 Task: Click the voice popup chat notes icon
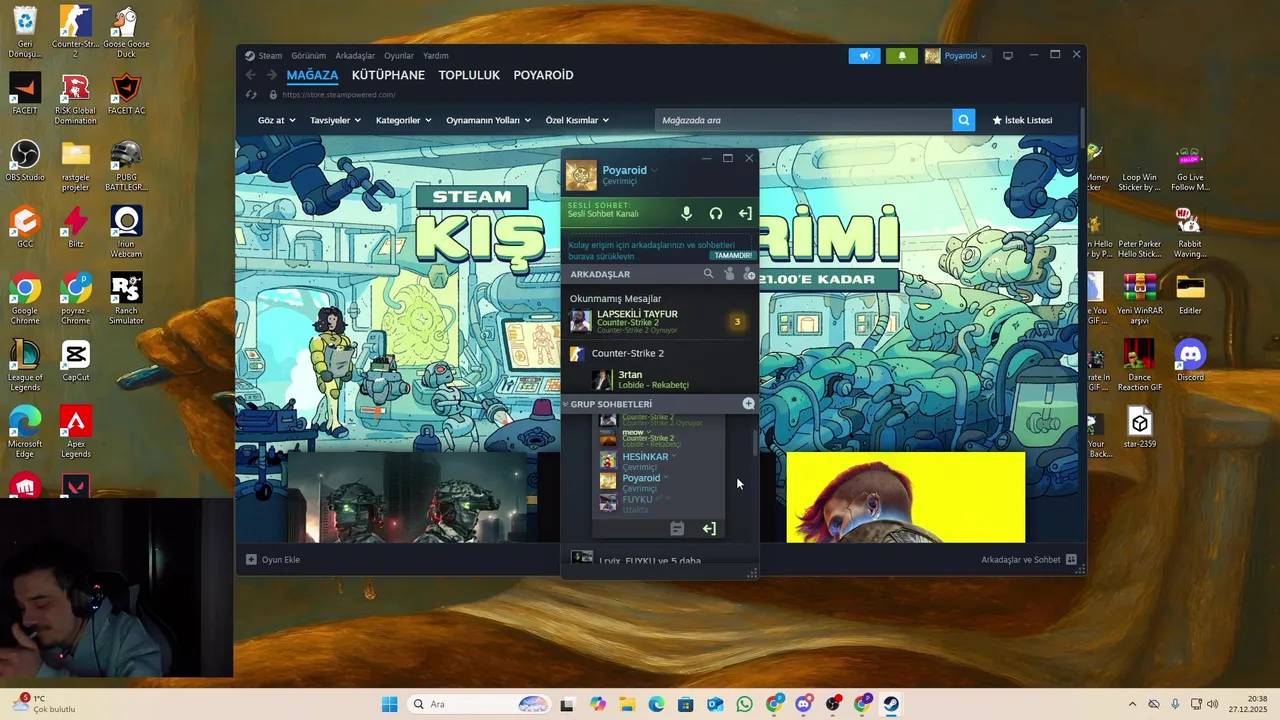click(x=677, y=528)
